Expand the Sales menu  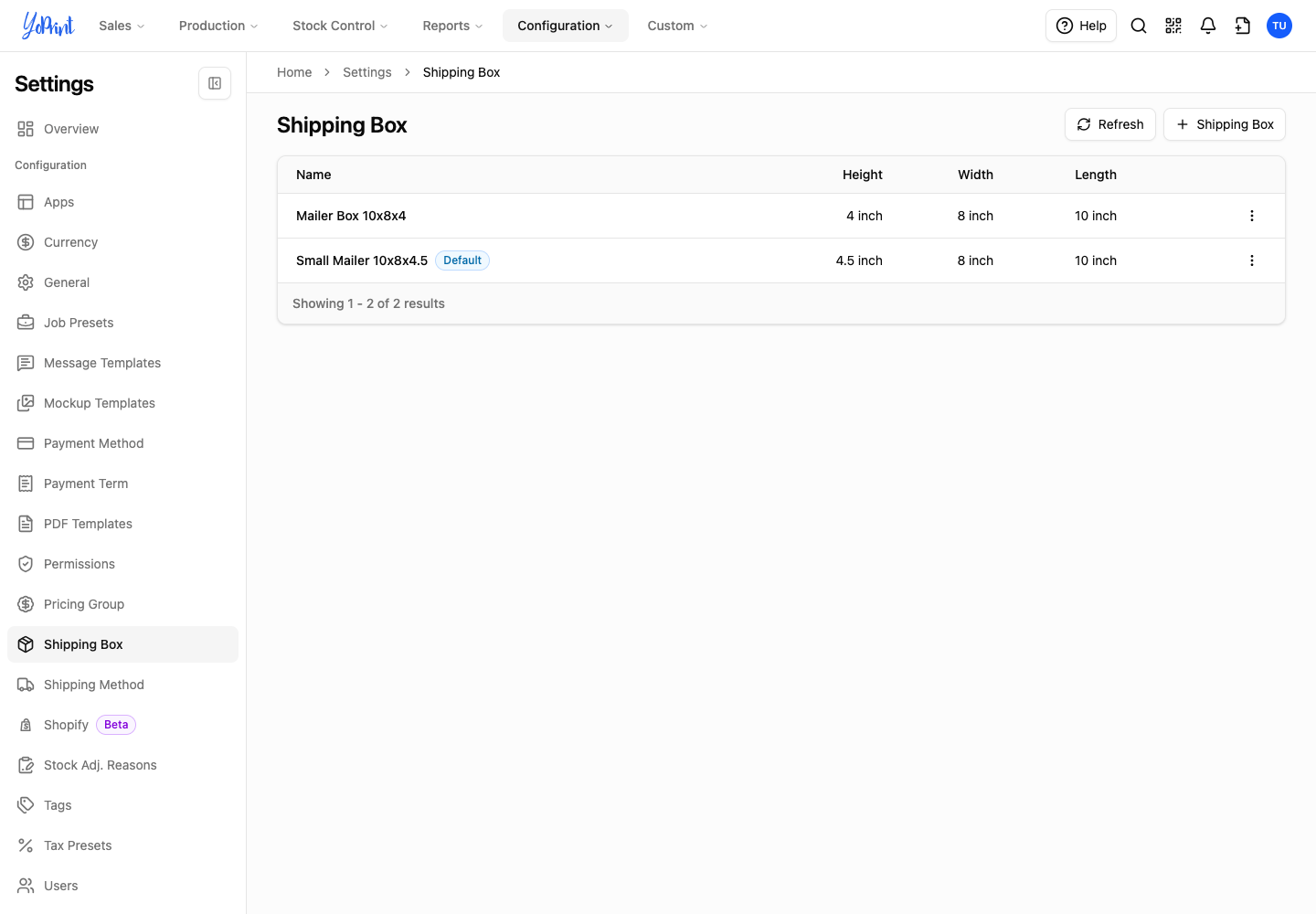tap(122, 26)
